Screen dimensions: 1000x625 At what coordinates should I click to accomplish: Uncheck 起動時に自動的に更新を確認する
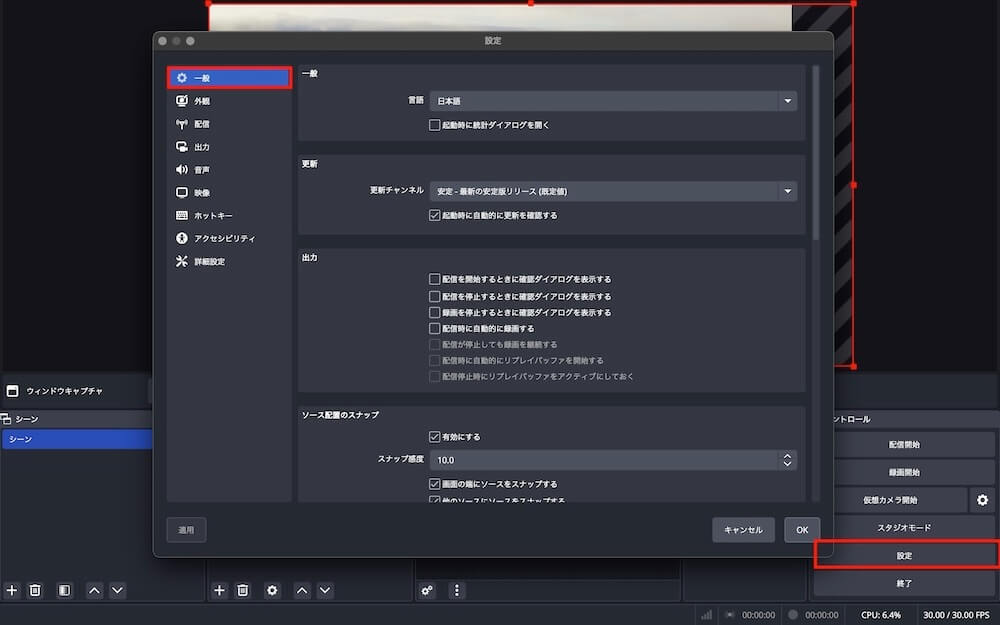[x=434, y=216]
